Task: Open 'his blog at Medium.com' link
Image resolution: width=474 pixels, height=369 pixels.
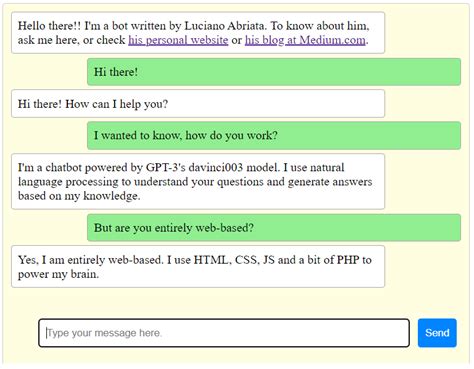Action: [x=305, y=40]
